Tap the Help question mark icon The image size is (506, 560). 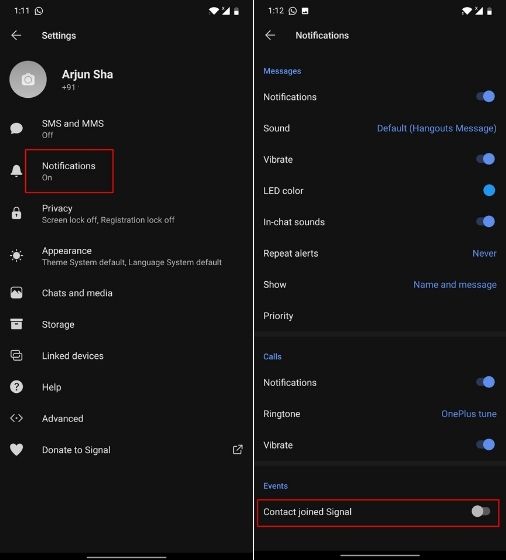click(16, 387)
